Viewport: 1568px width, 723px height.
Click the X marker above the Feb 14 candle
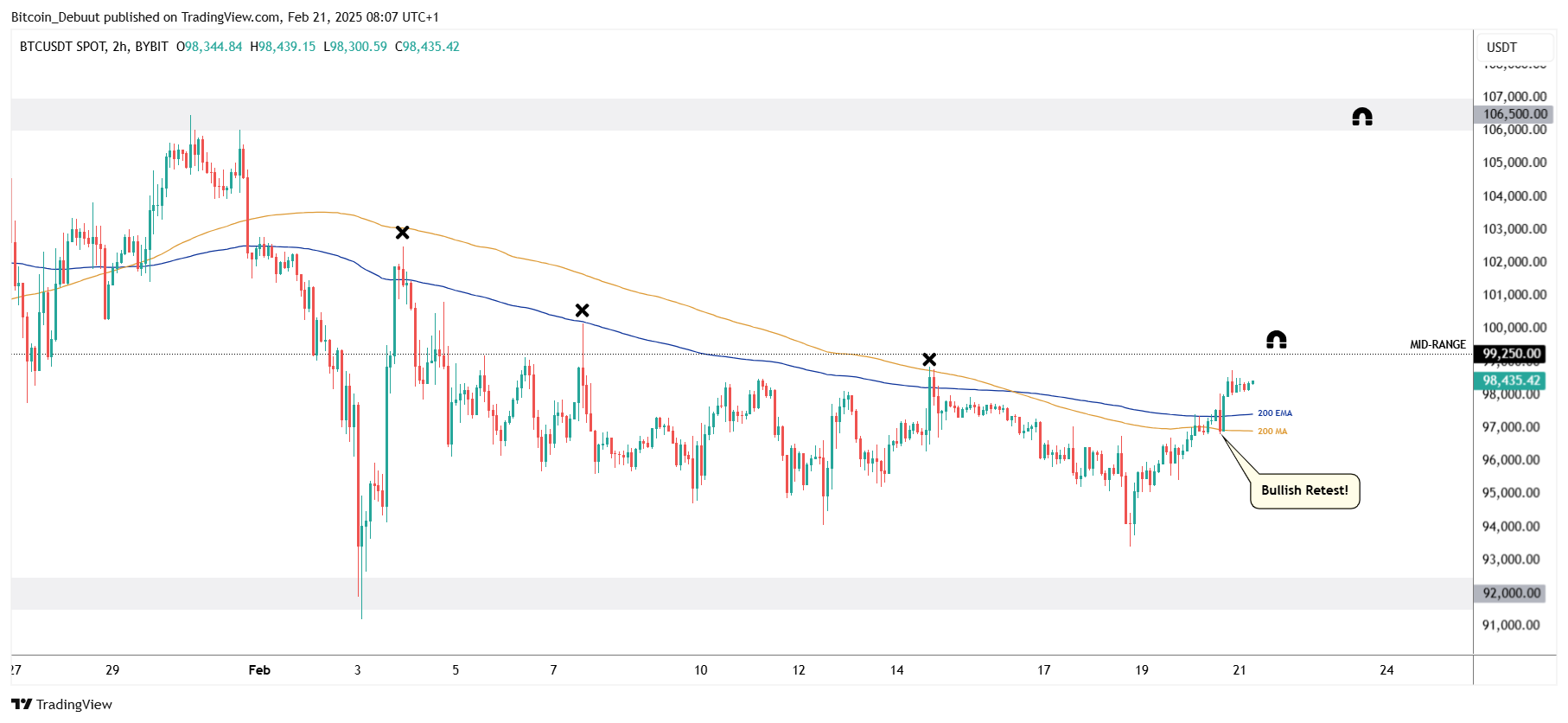pos(928,360)
